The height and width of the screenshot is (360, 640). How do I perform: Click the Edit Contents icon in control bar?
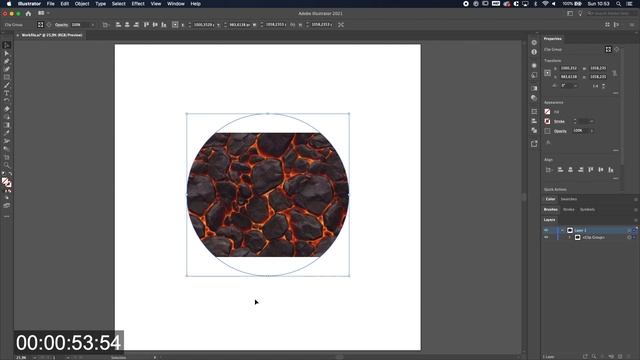pyautogui.click(x=49, y=24)
